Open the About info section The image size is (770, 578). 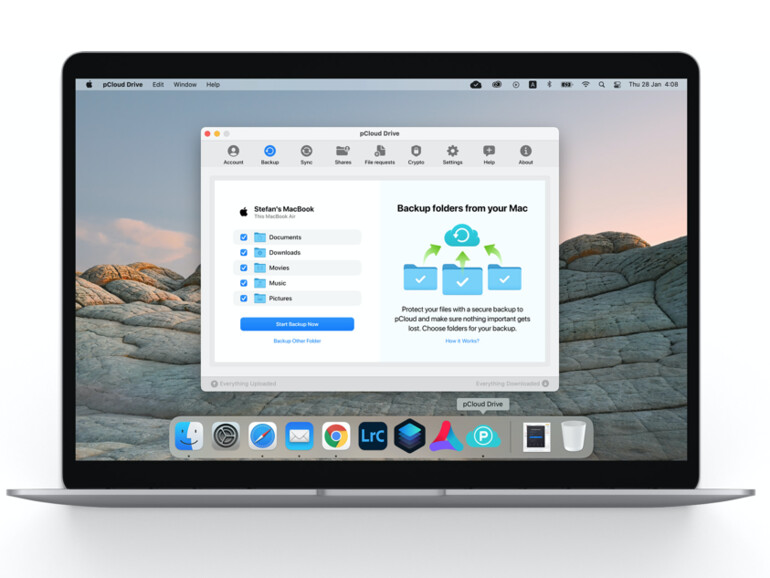(525, 155)
